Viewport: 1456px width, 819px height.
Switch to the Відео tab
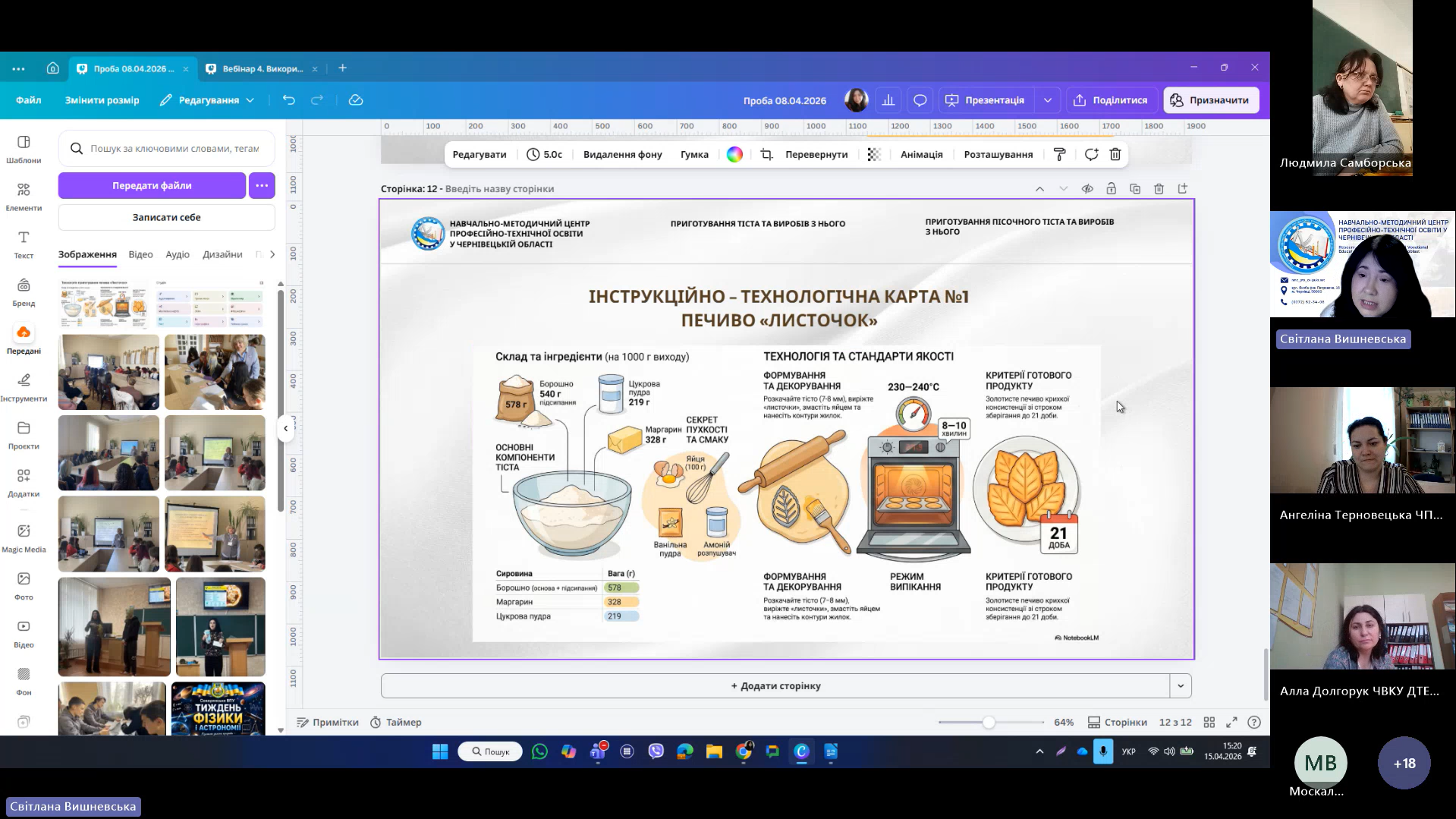[140, 255]
